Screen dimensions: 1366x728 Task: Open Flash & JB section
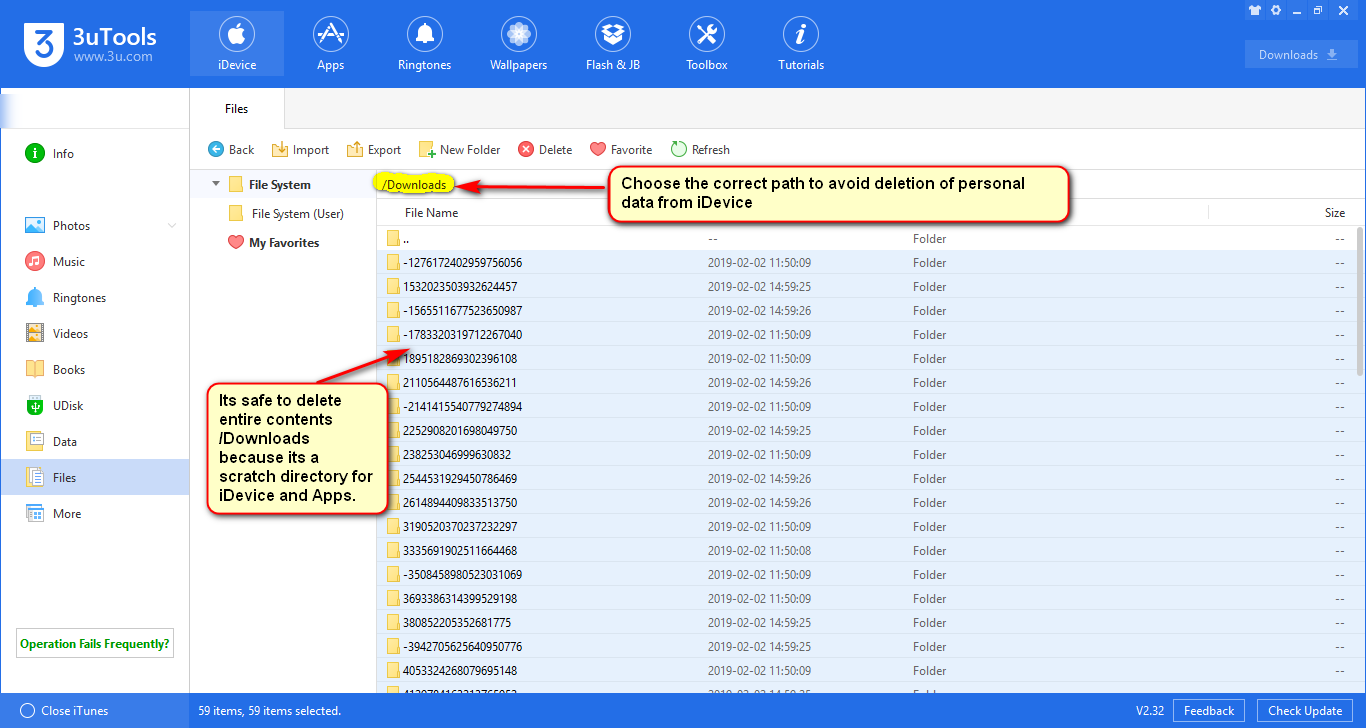(613, 44)
